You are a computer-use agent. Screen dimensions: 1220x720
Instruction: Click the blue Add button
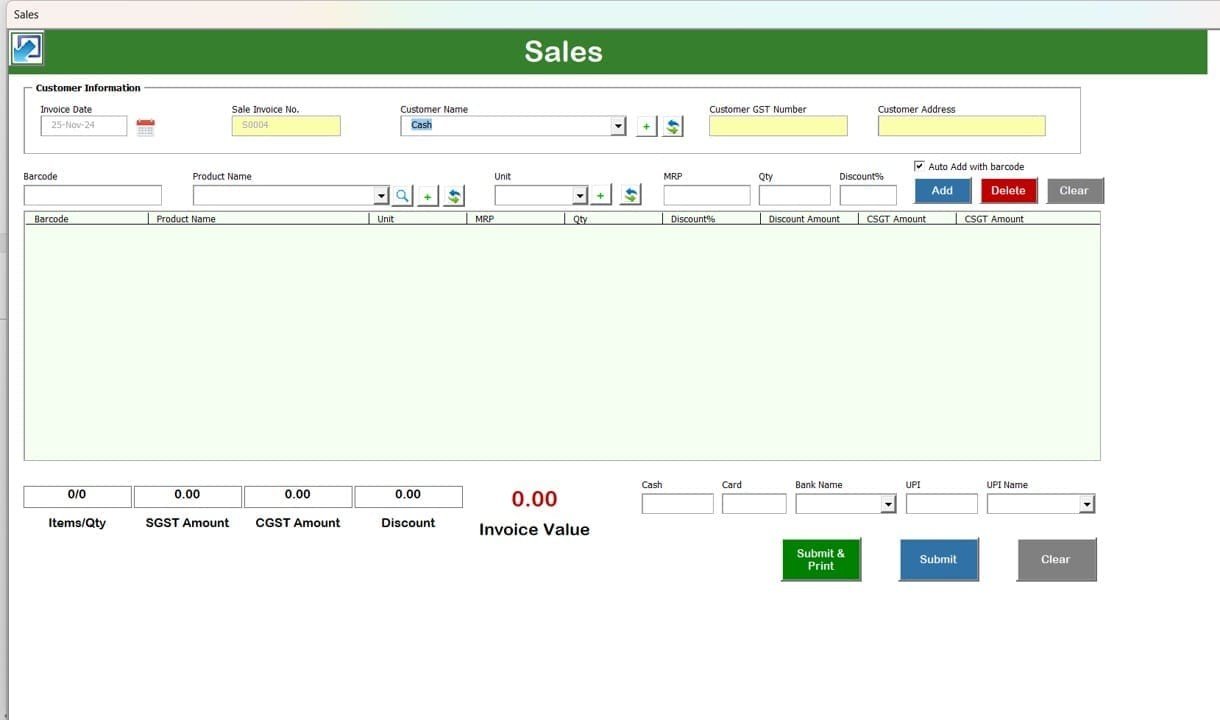pos(943,190)
